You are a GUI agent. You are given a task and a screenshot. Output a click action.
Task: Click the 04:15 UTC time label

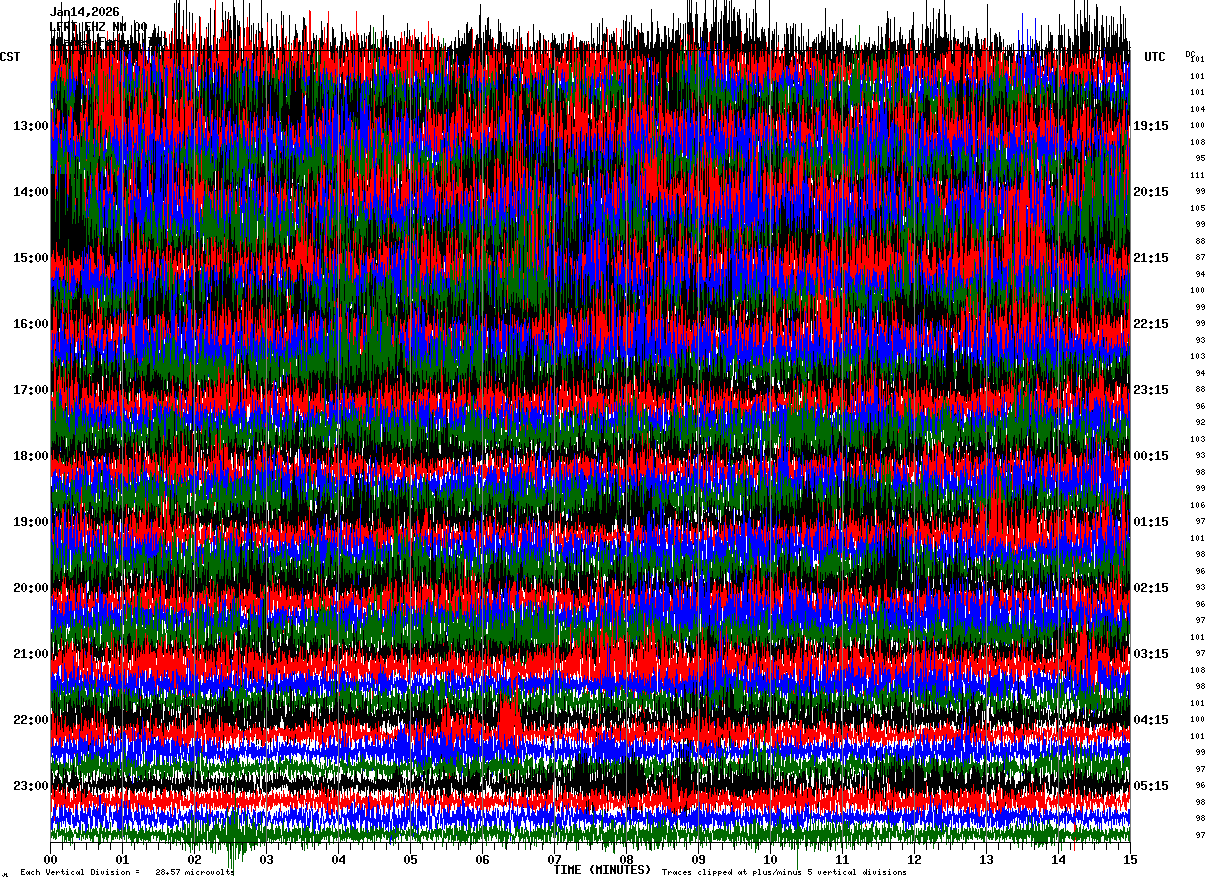(1151, 720)
